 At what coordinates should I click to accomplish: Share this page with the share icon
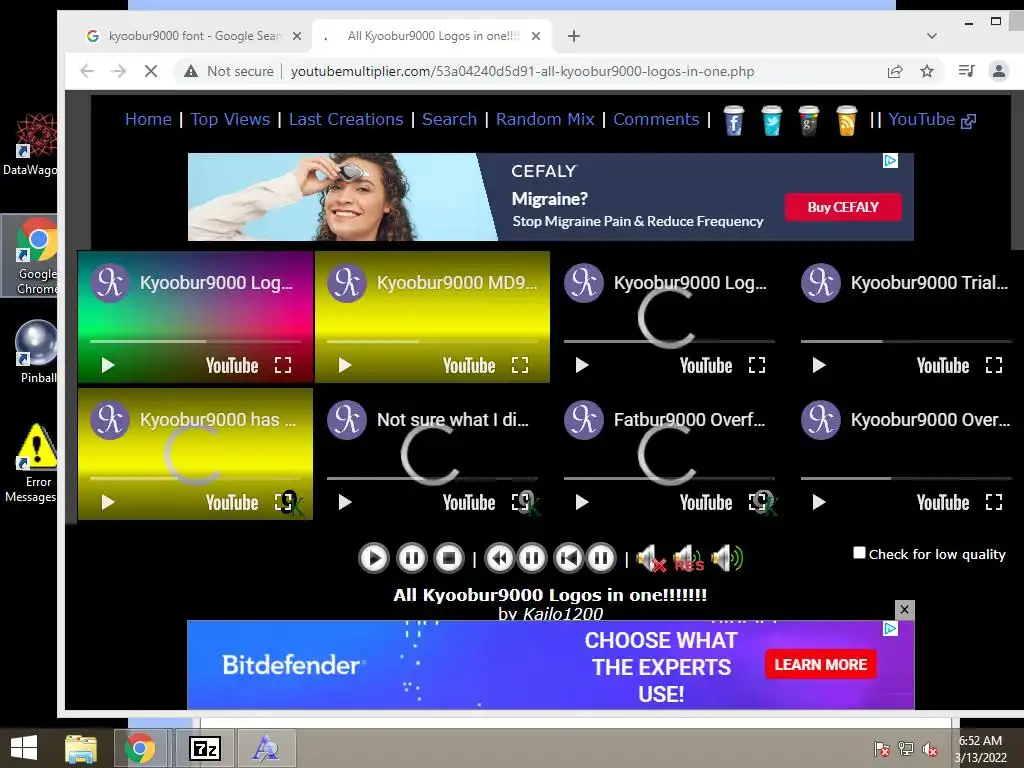895,71
